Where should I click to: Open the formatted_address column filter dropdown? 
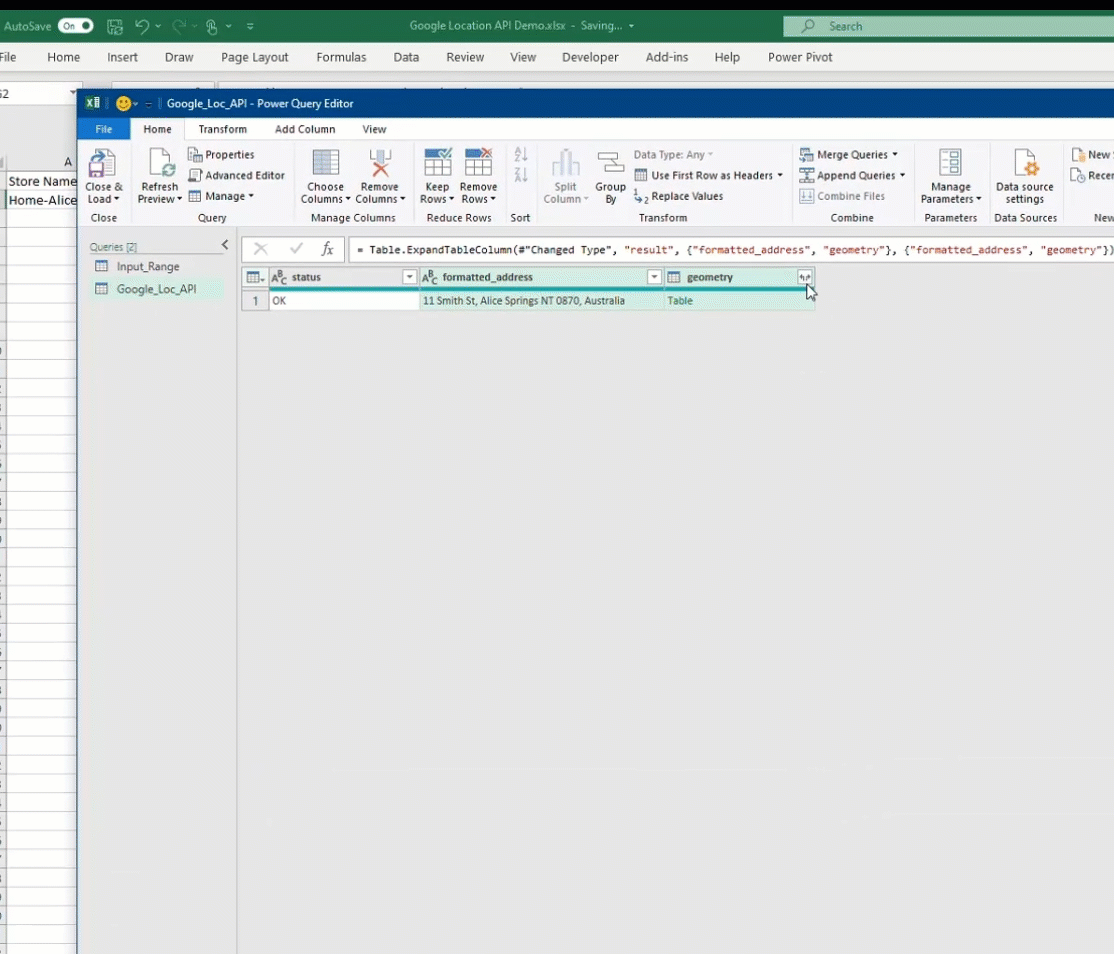tap(654, 277)
